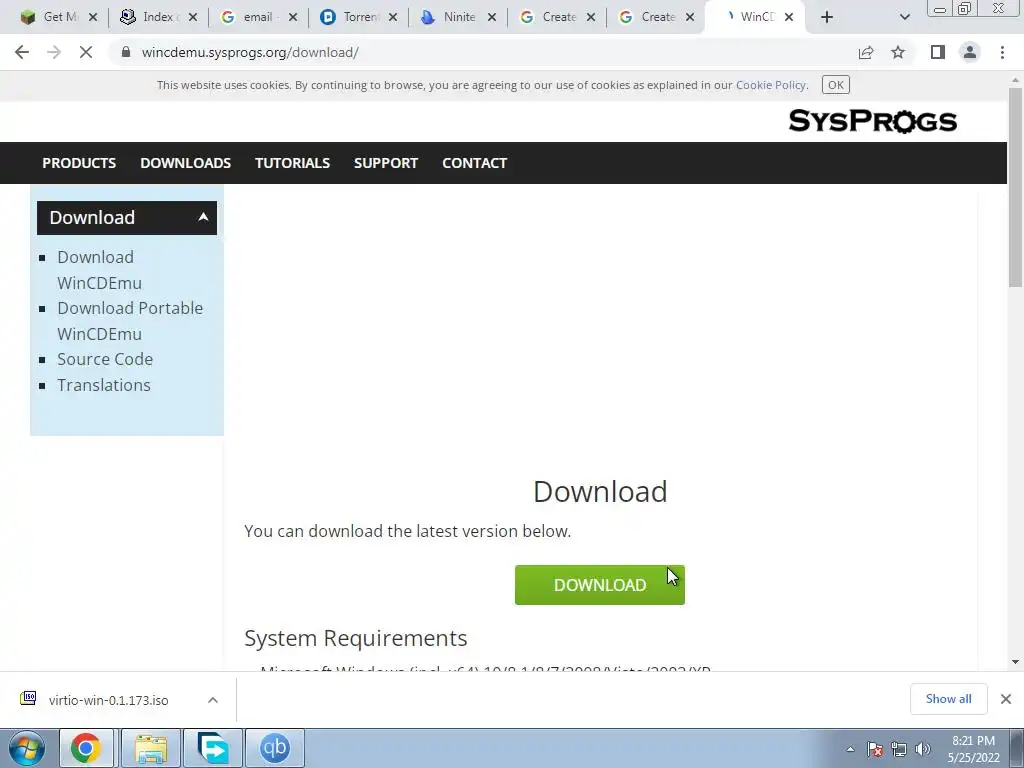Close the Torrent tab
Viewport: 1024px width, 768px height.
[x=392, y=17]
